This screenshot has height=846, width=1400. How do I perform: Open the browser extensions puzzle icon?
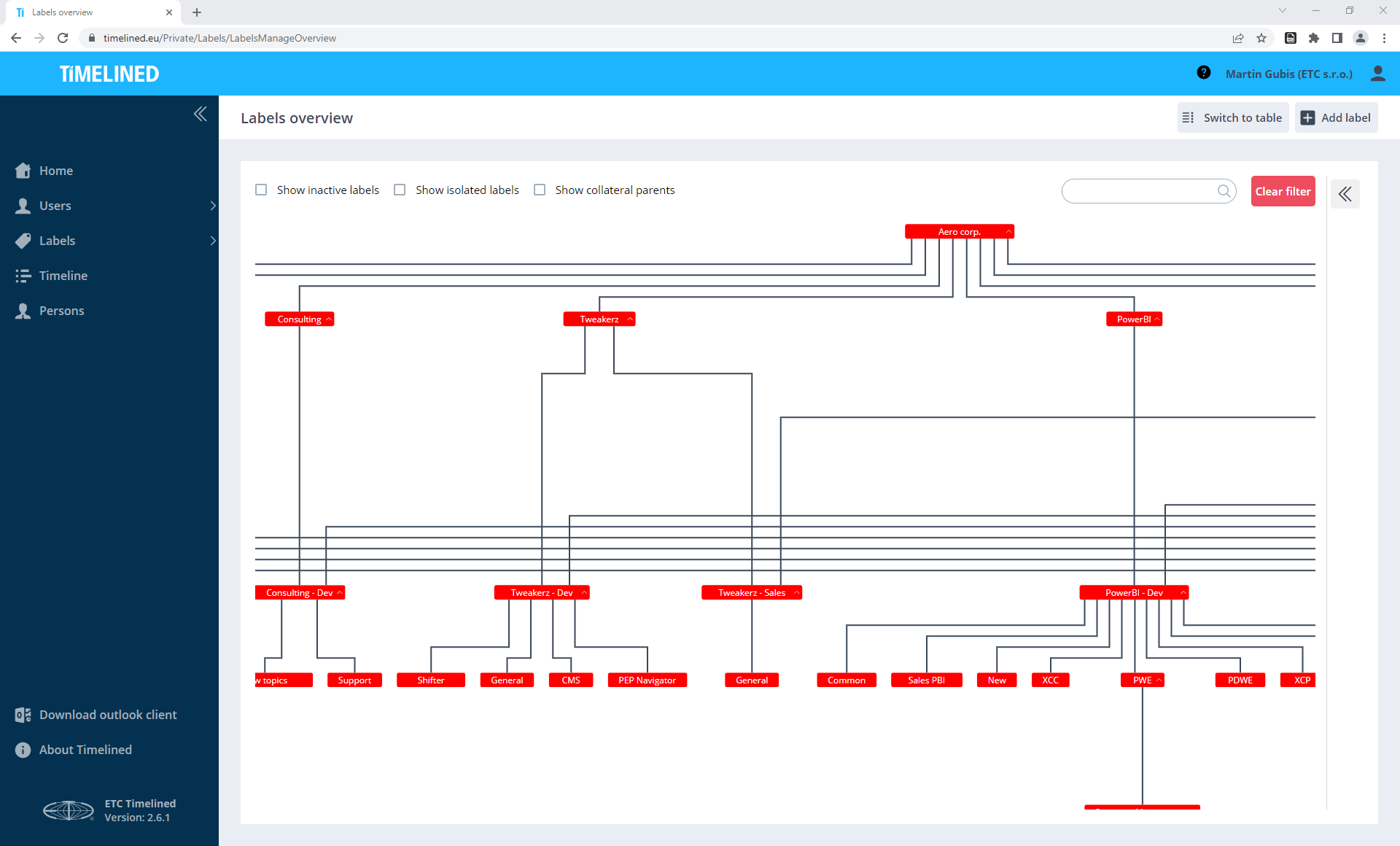pos(1314,38)
